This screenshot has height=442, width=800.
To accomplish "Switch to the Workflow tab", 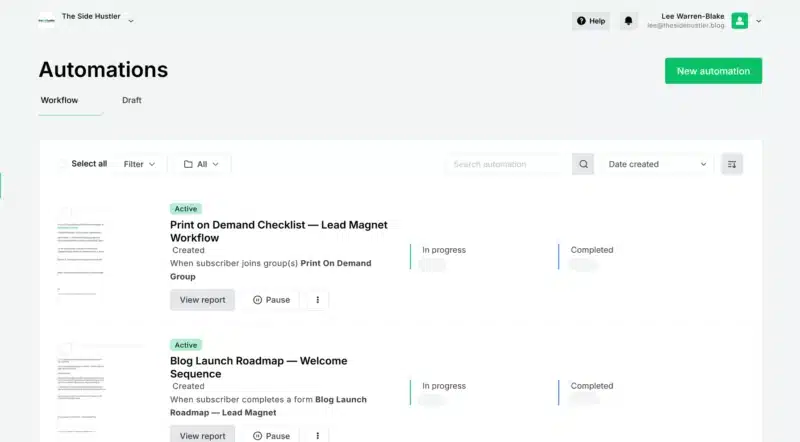I will 59,100.
